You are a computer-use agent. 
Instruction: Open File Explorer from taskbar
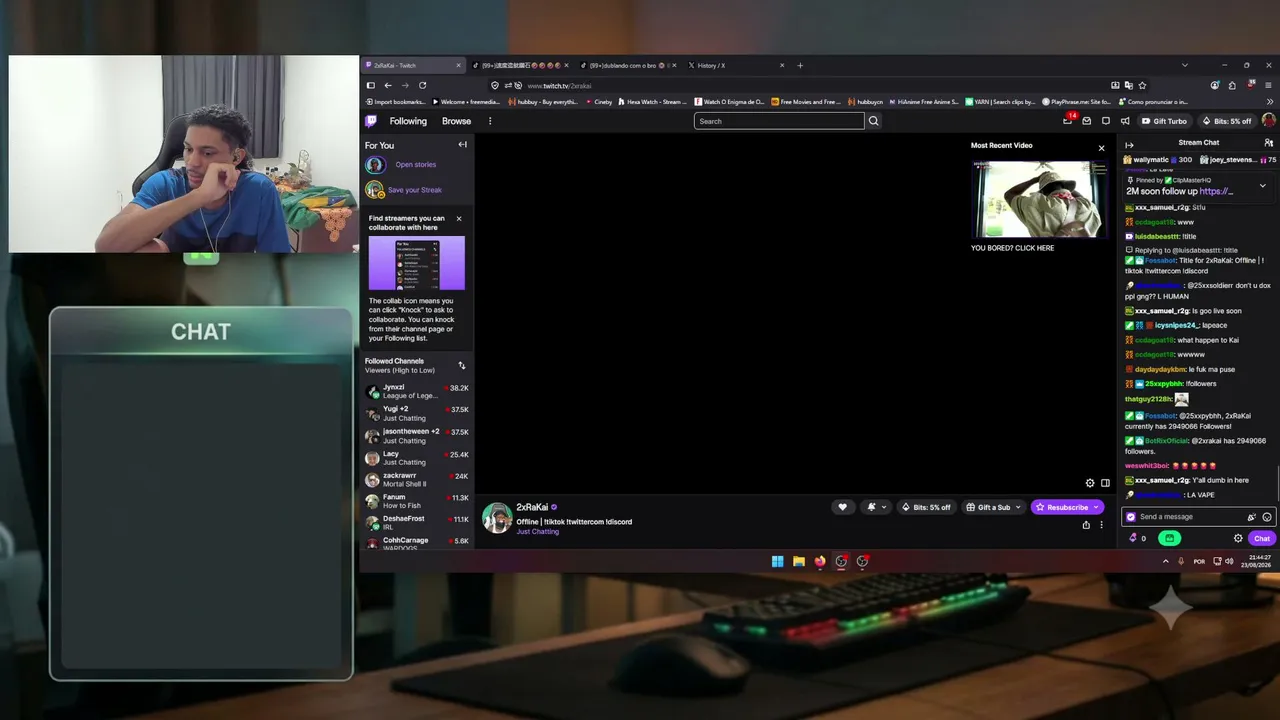[798, 561]
